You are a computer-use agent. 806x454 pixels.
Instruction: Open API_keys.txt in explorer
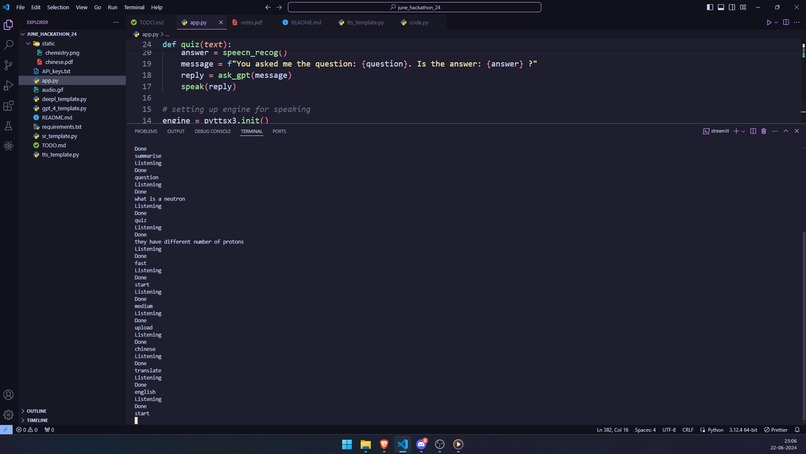(x=56, y=71)
